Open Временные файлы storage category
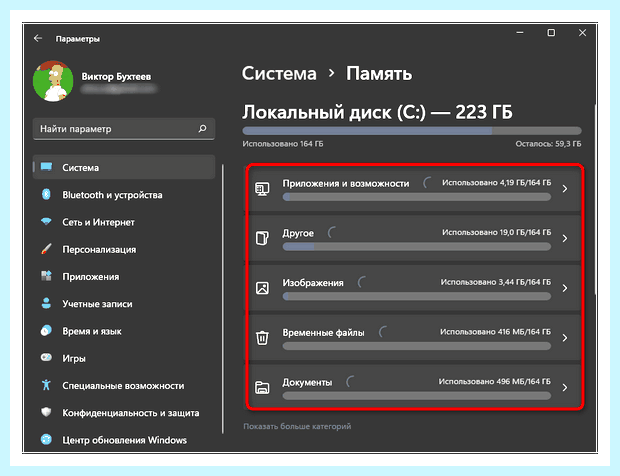 (x=414, y=338)
